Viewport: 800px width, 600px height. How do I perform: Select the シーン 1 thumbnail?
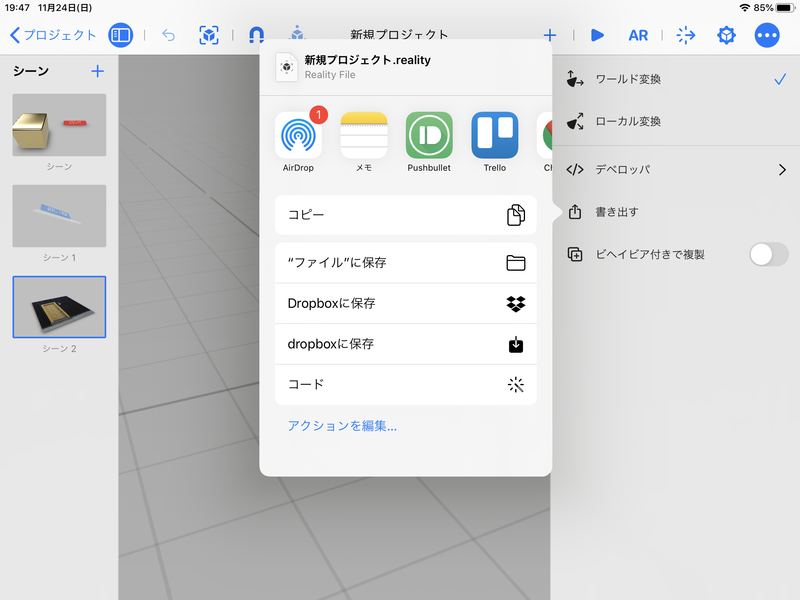click(59, 216)
